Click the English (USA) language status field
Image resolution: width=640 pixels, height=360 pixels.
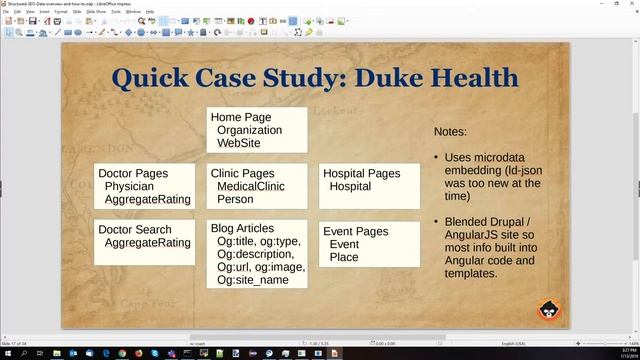513,344
